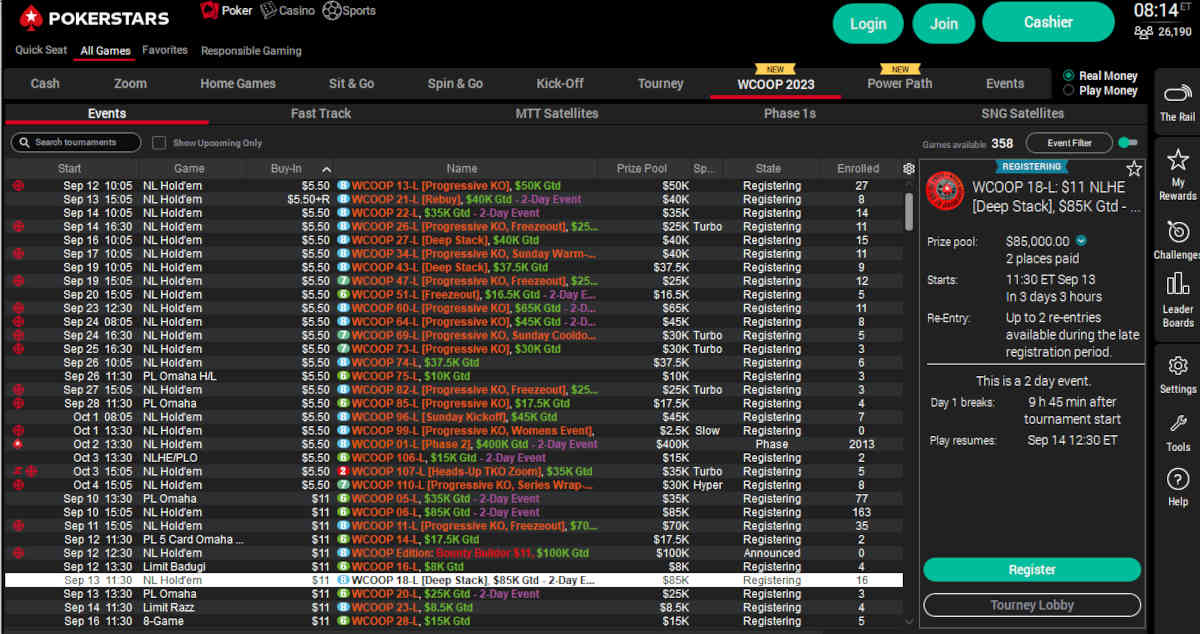Open the Responsible Gaming link

[251, 51]
